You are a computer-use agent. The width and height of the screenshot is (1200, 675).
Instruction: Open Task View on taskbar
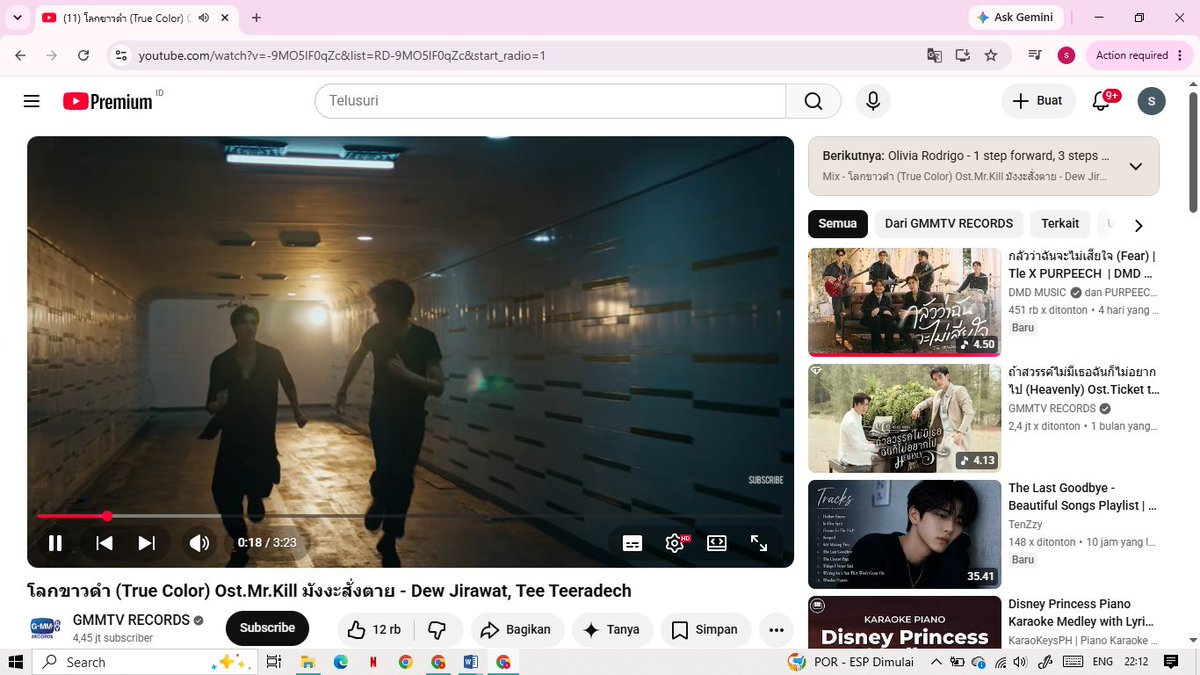point(274,662)
